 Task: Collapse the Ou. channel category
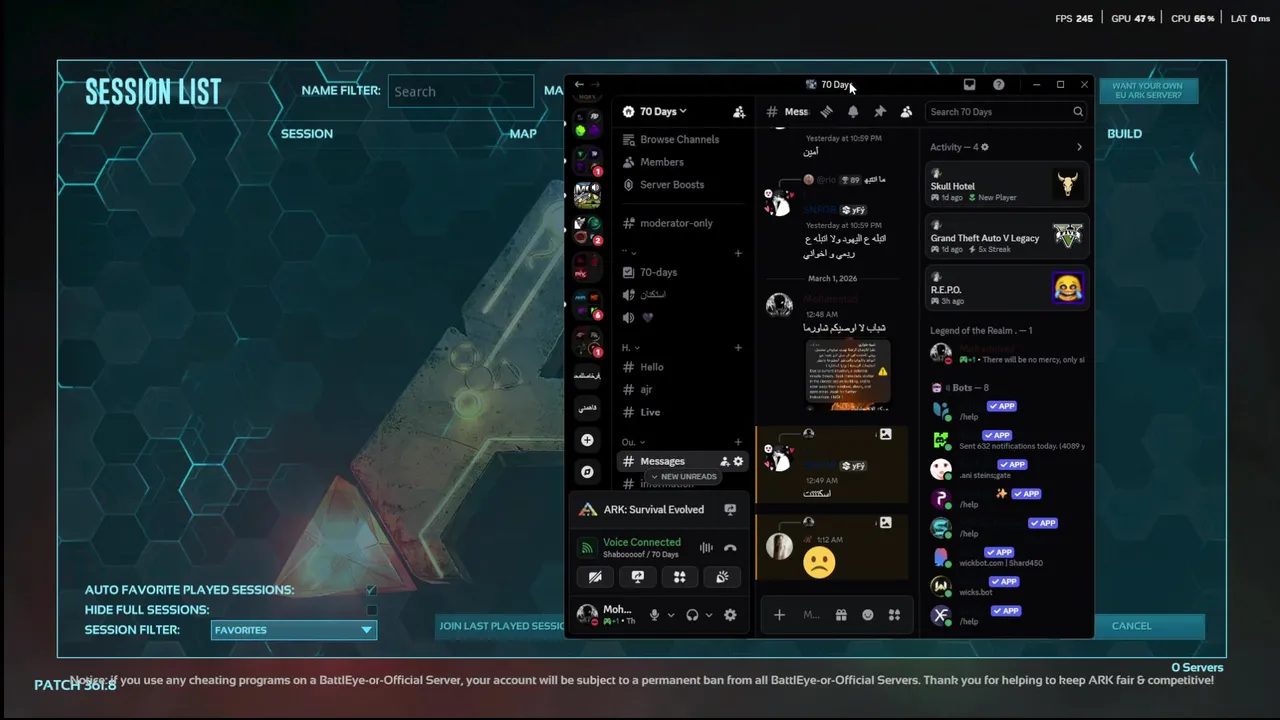pos(633,442)
